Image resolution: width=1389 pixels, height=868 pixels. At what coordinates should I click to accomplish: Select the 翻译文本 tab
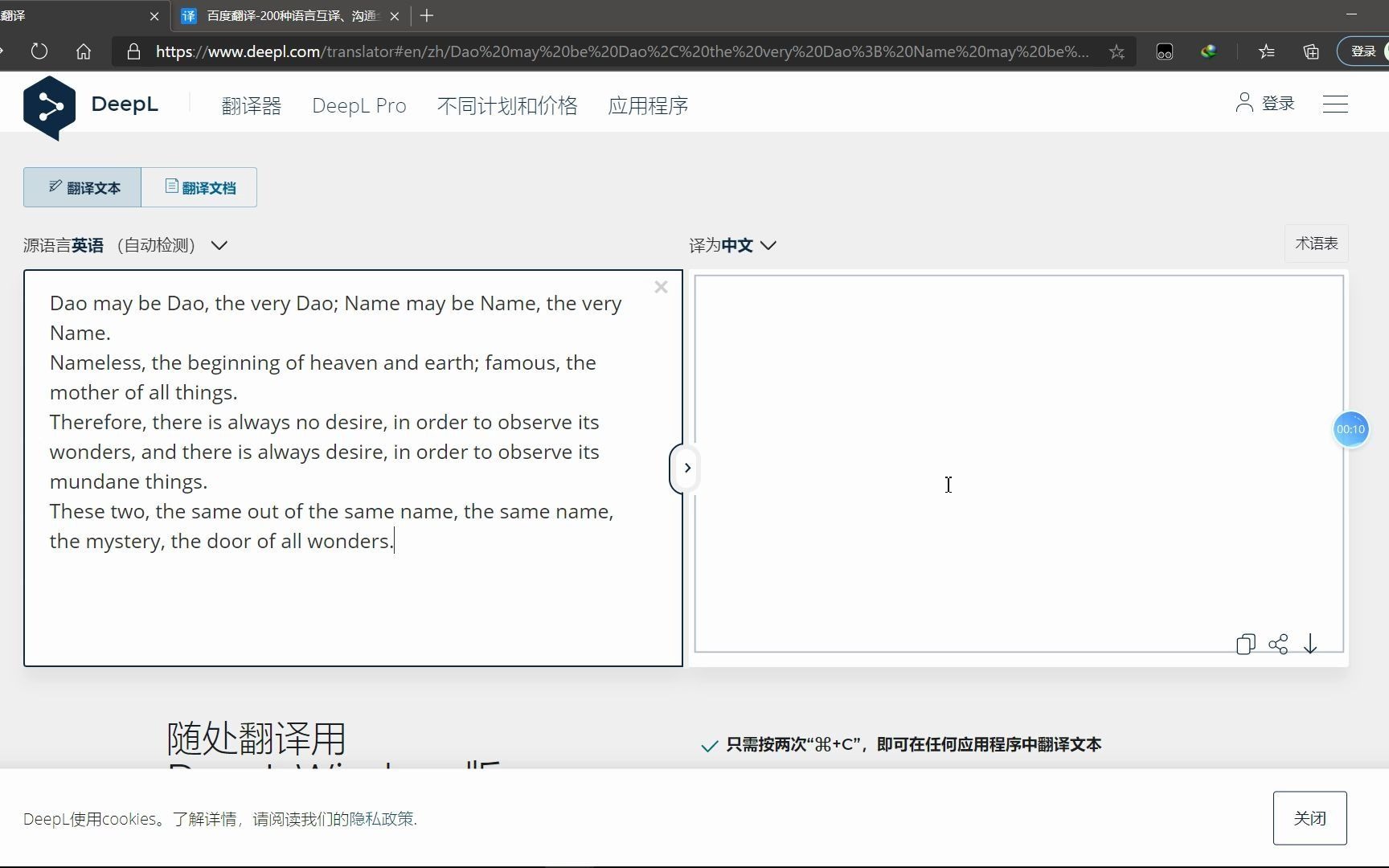pyautogui.click(x=83, y=187)
